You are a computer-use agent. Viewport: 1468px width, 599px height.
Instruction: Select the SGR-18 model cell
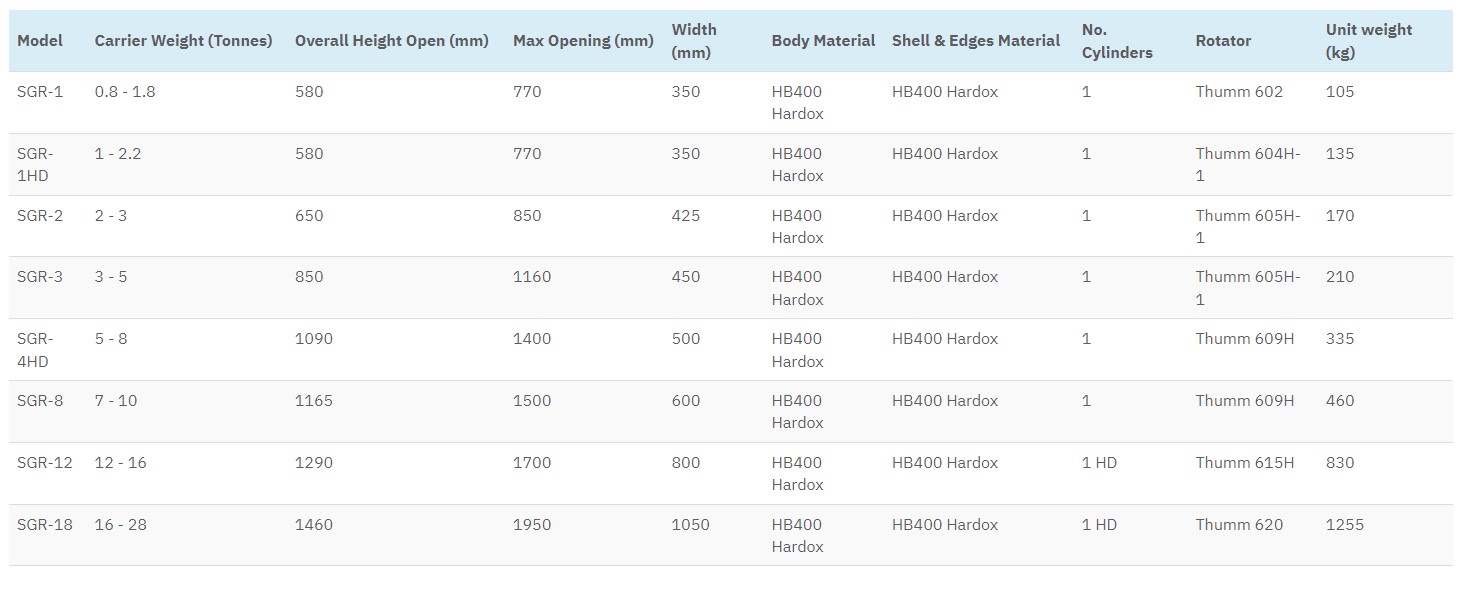[x=45, y=525]
